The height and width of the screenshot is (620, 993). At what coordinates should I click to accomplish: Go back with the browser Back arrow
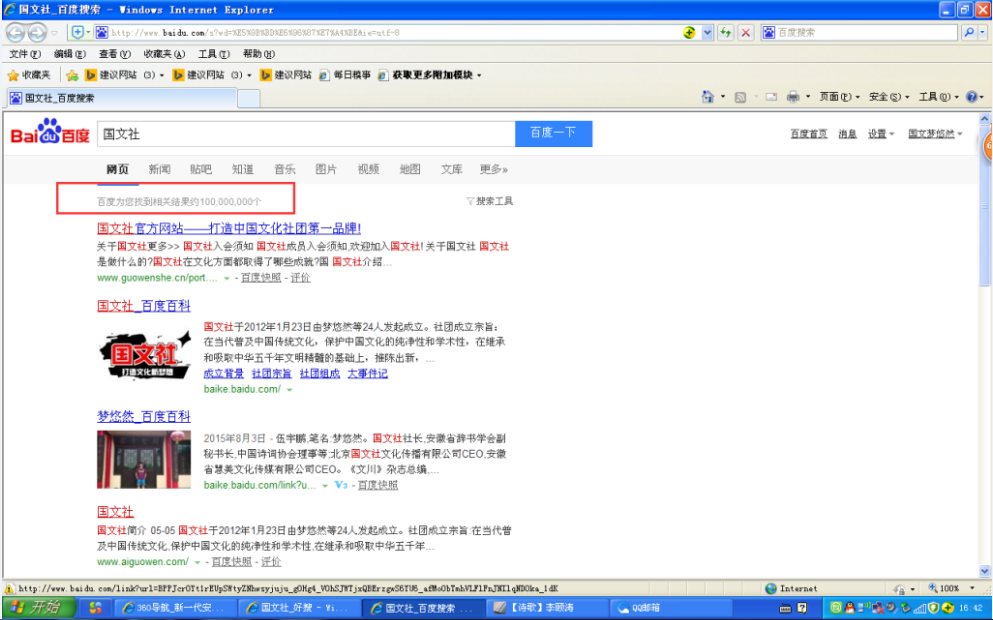[15, 32]
